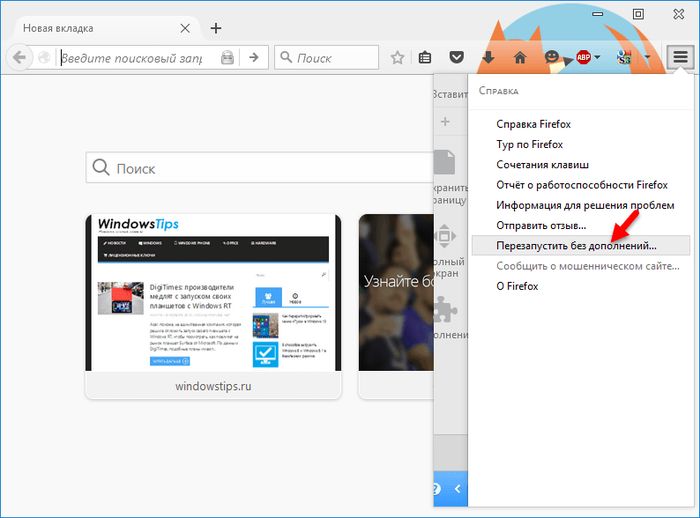Click the help question mark icon
700x518 pixels.
pos(437,489)
